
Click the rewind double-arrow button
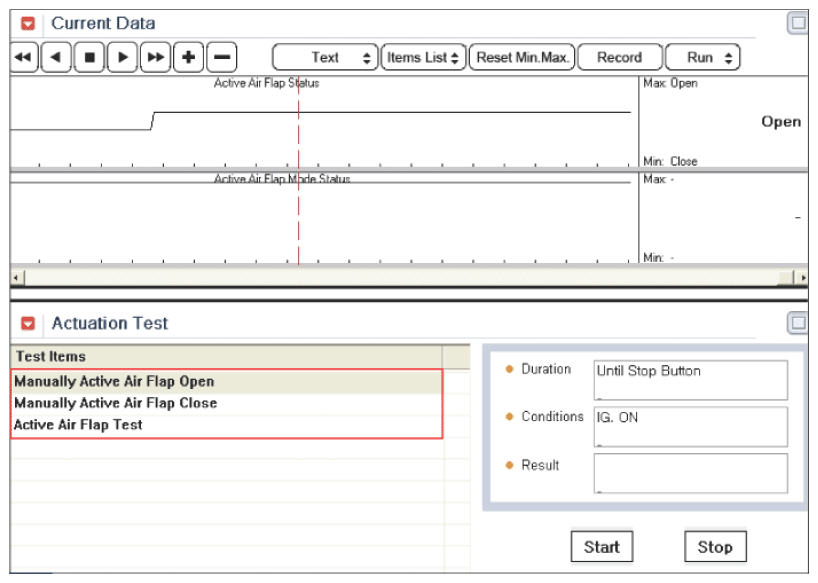pyautogui.click(x=24, y=57)
